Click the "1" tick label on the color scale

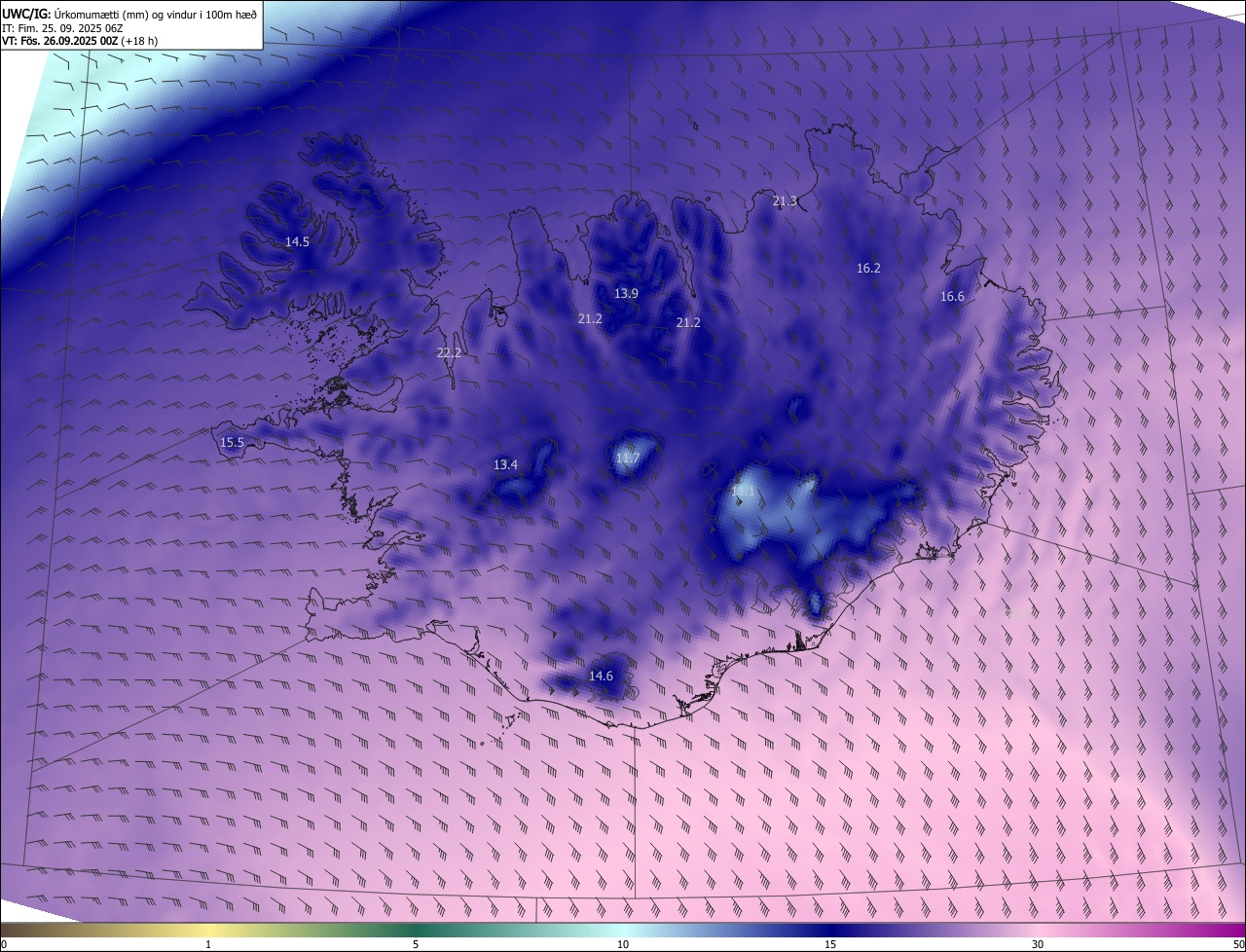pyautogui.click(x=208, y=945)
